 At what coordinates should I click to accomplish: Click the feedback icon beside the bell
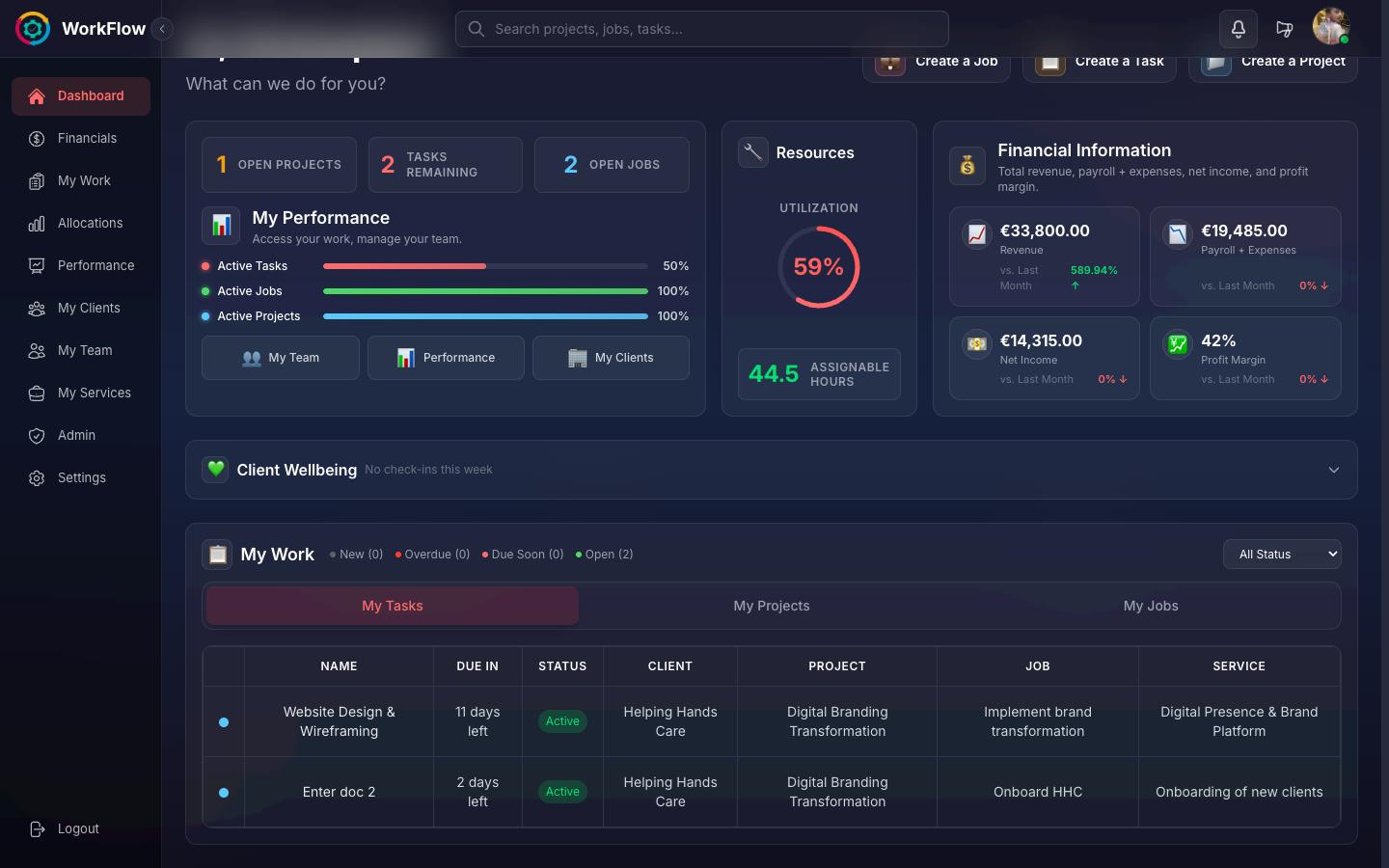pos(1284,29)
